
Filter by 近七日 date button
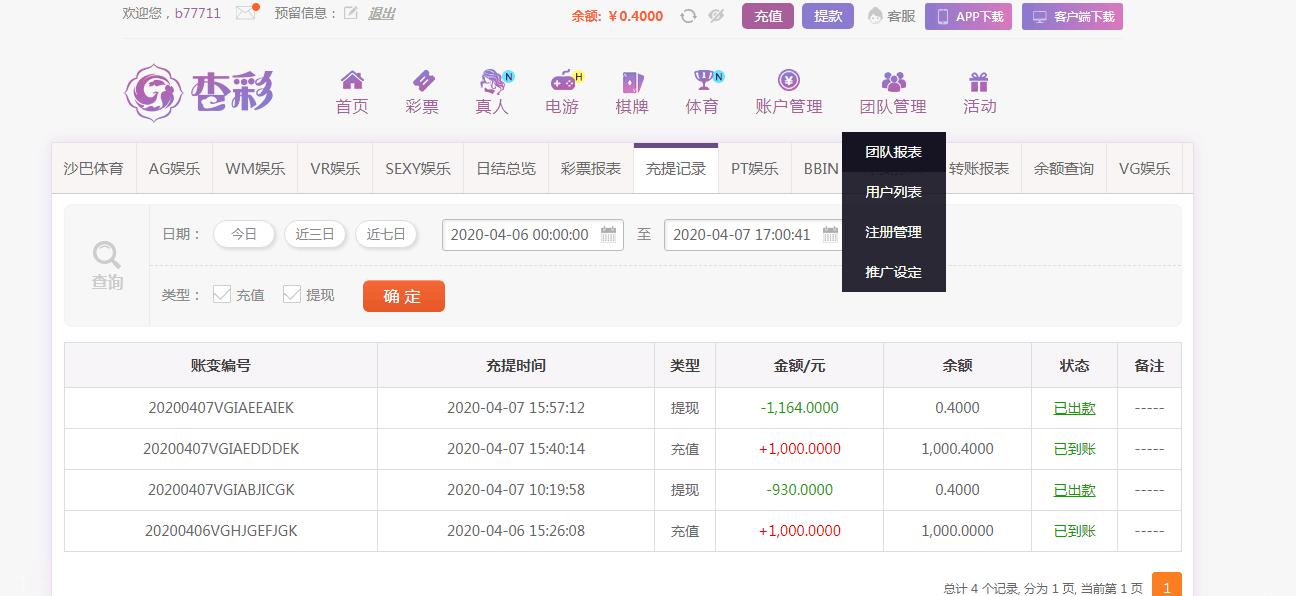pyautogui.click(x=386, y=234)
